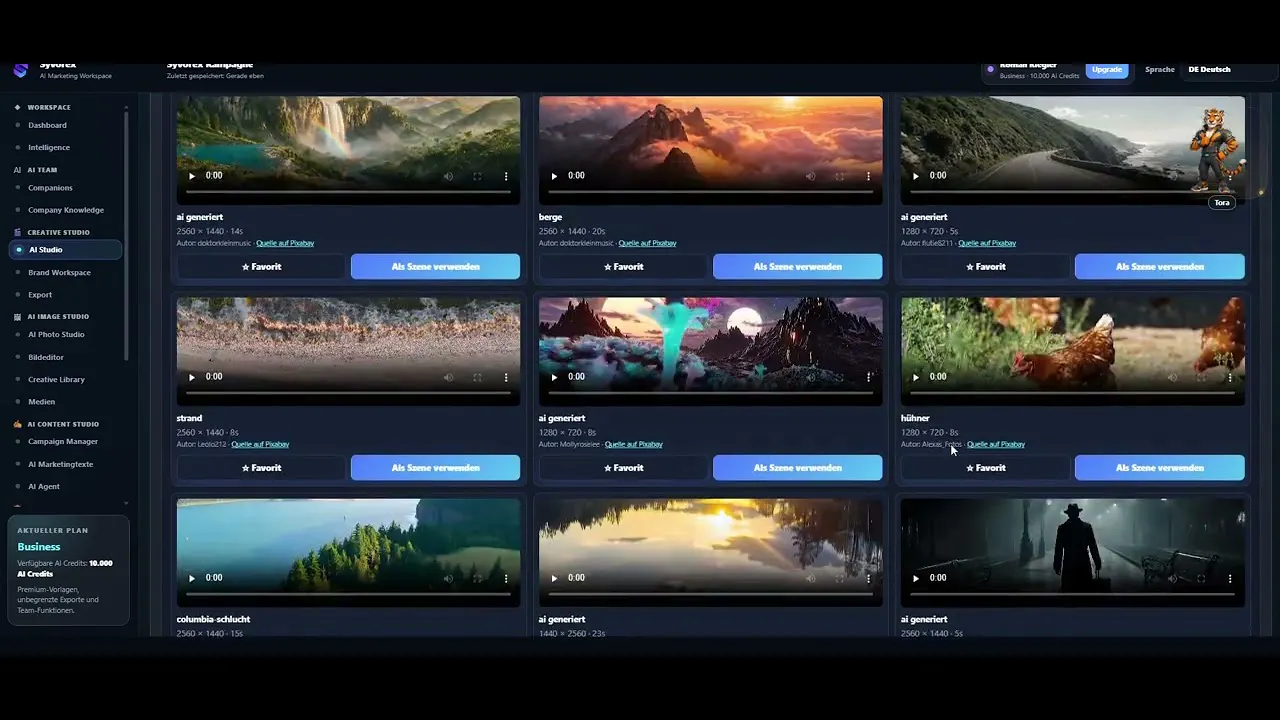
Task: Play the dark park silhouette video
Action: tap(916, 578)
